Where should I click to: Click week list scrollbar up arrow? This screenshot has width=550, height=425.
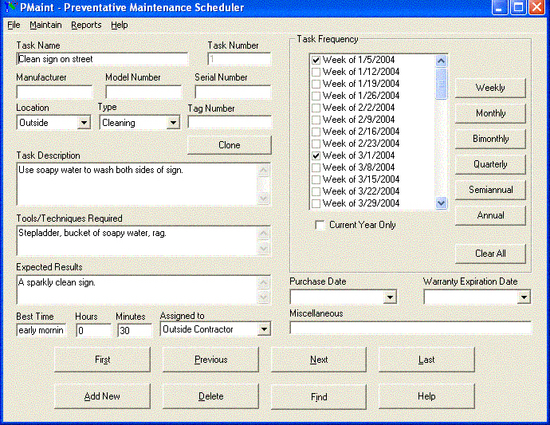(441, 61)
